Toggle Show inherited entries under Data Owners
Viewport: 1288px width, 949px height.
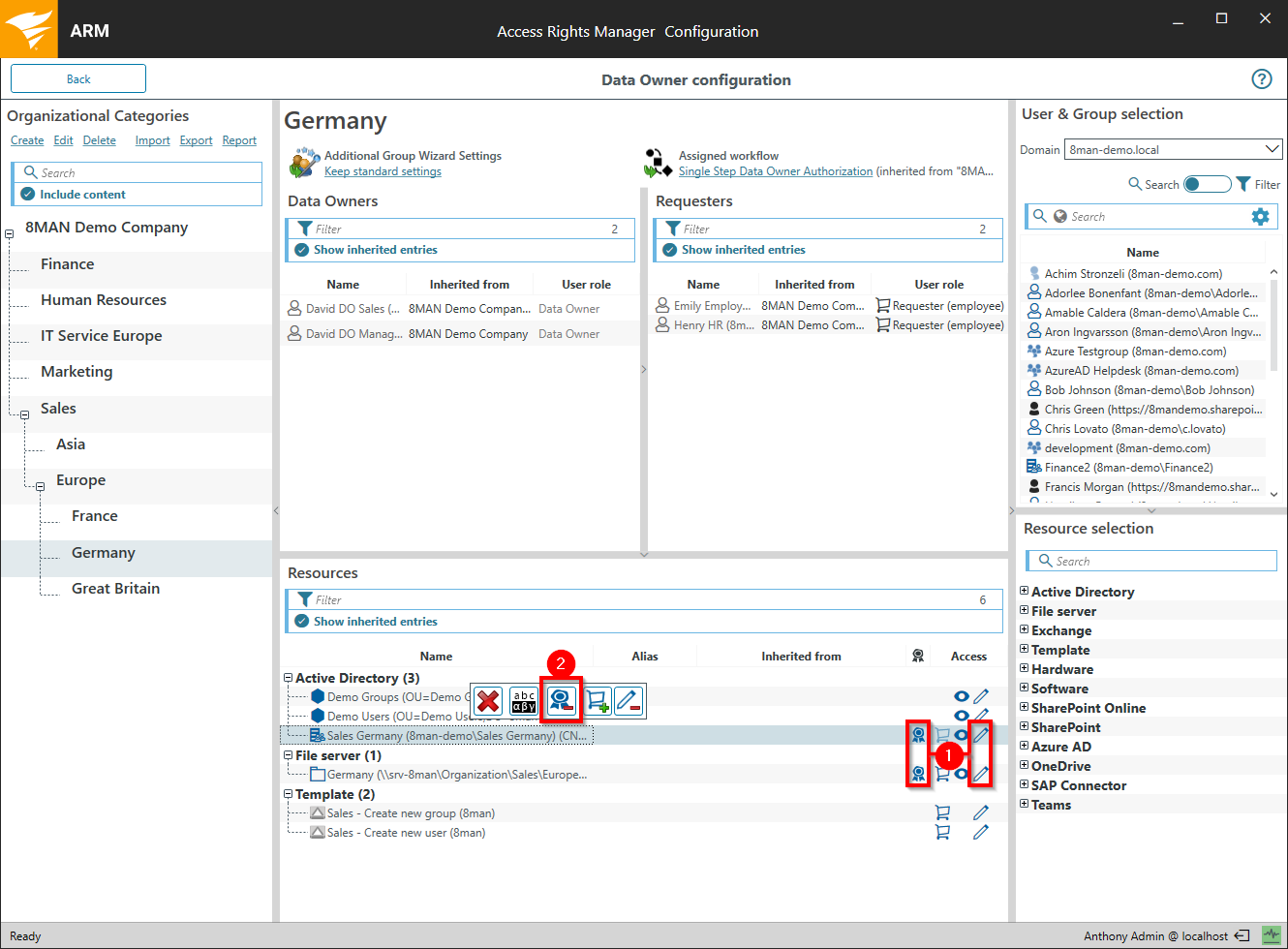coord(303,250)
